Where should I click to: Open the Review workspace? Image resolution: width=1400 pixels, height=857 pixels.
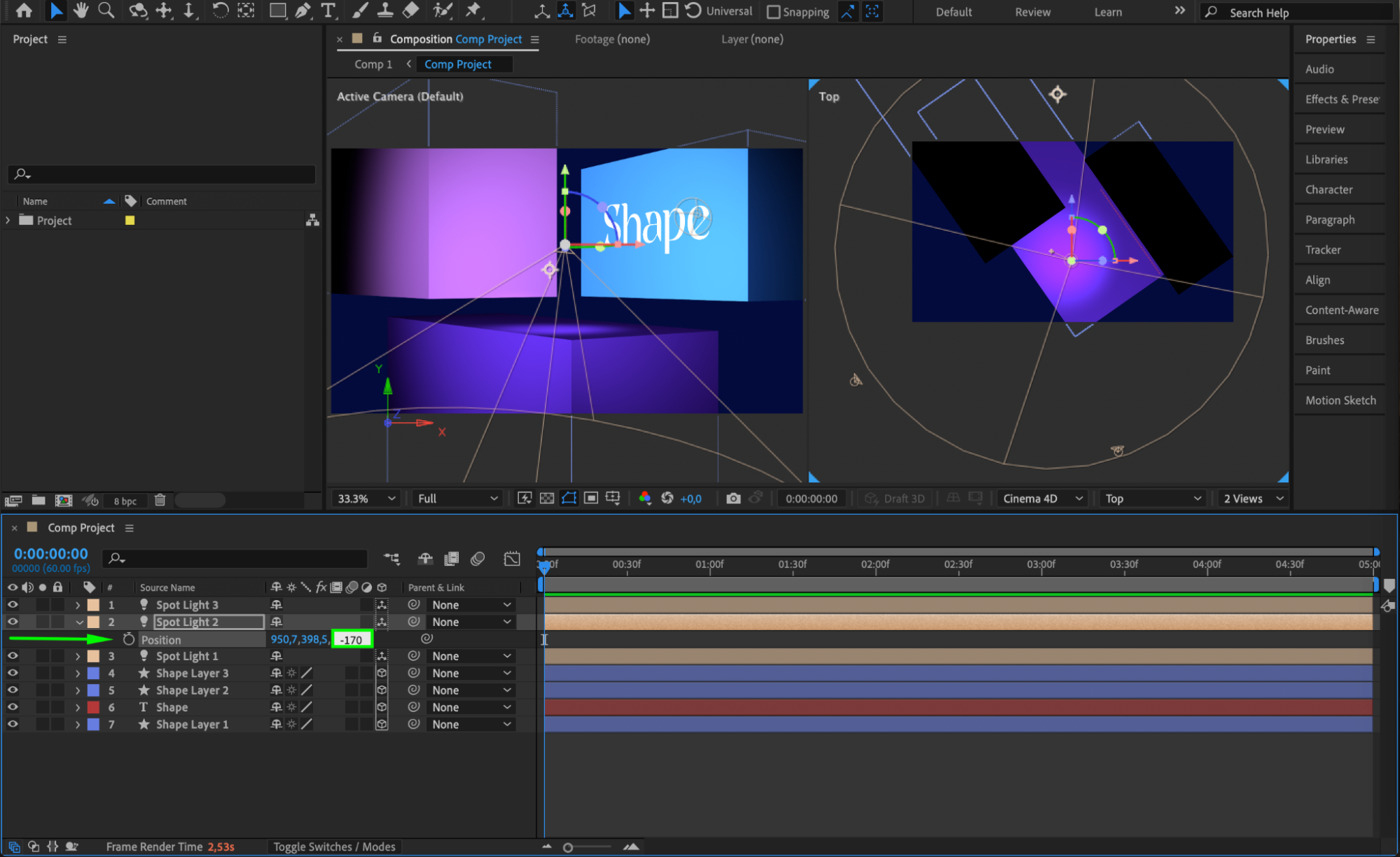[1032, 12]
